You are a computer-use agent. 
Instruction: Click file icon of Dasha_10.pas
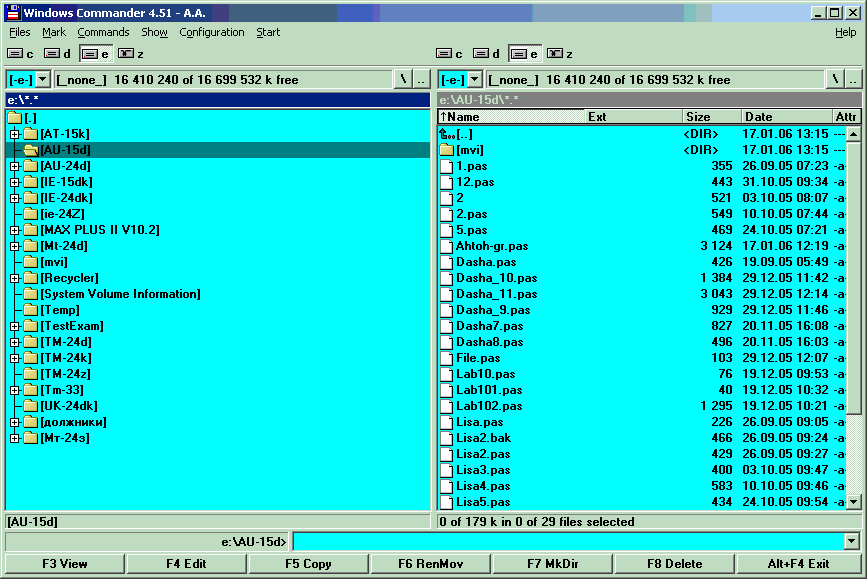coord(446,278)
